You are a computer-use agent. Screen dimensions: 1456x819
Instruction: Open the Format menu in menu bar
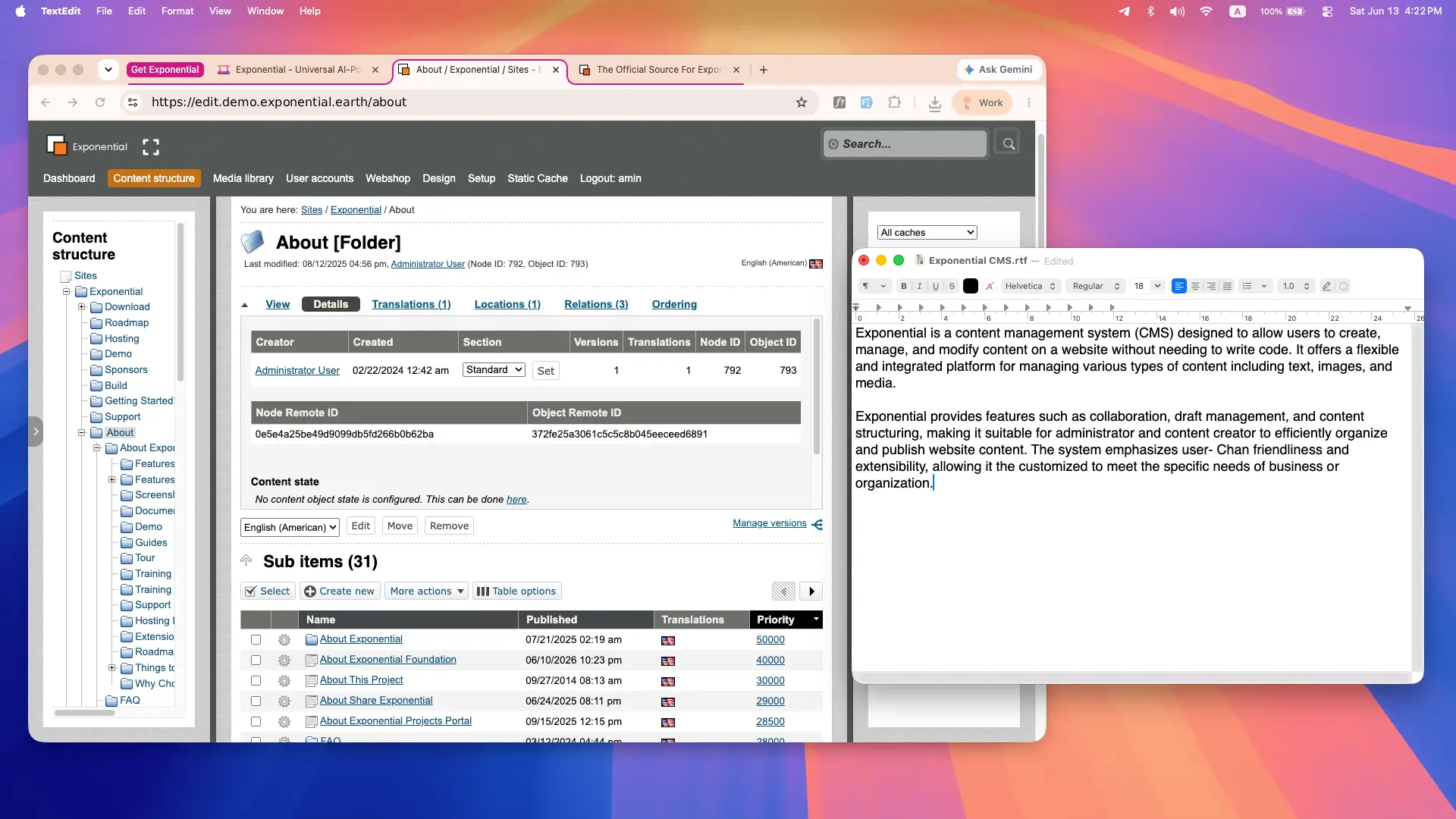coord(177,11)
